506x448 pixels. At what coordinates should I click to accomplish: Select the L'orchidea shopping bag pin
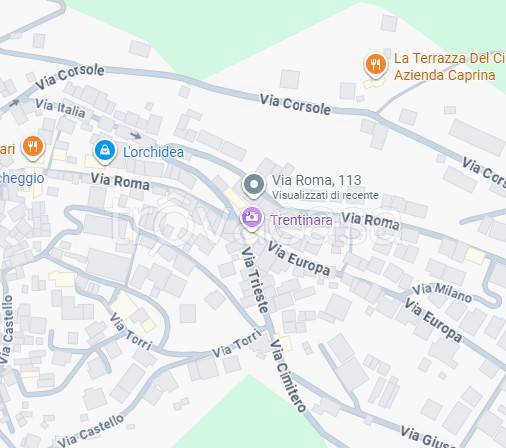105,151
